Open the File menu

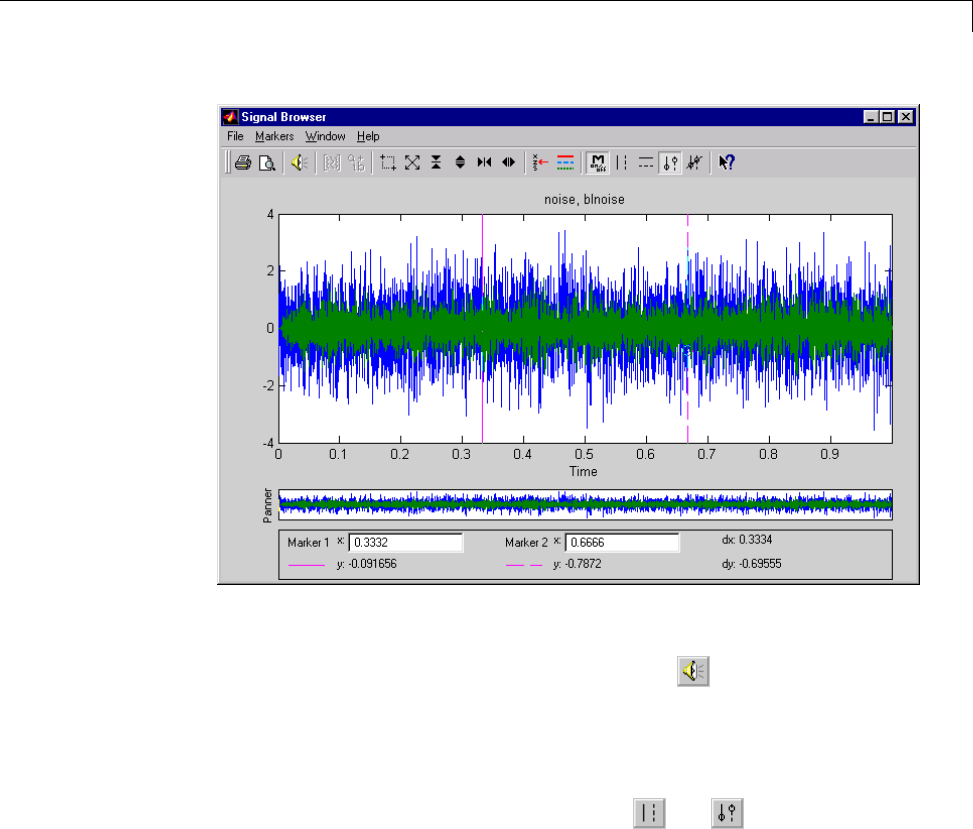pyautogui.click(x=235, y=137)
